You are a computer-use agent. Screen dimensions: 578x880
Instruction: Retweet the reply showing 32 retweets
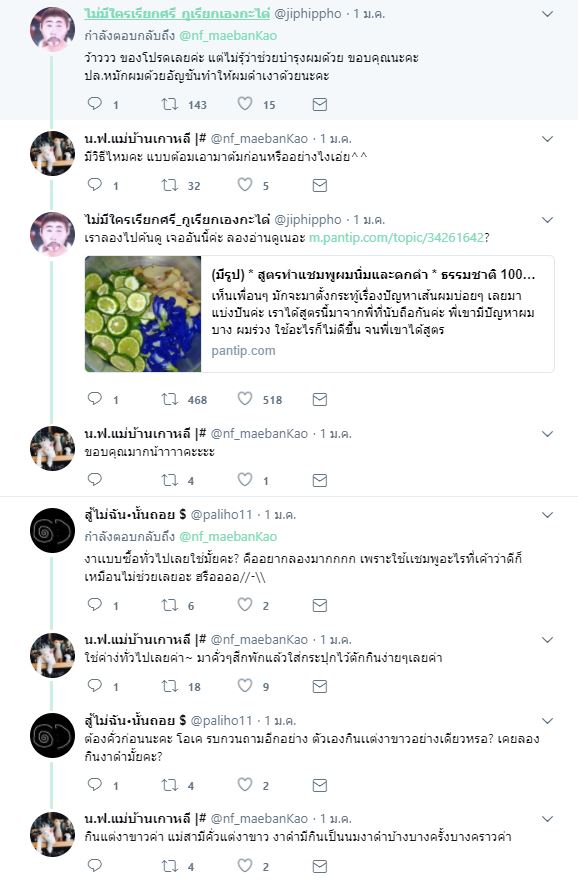(169, 185)
